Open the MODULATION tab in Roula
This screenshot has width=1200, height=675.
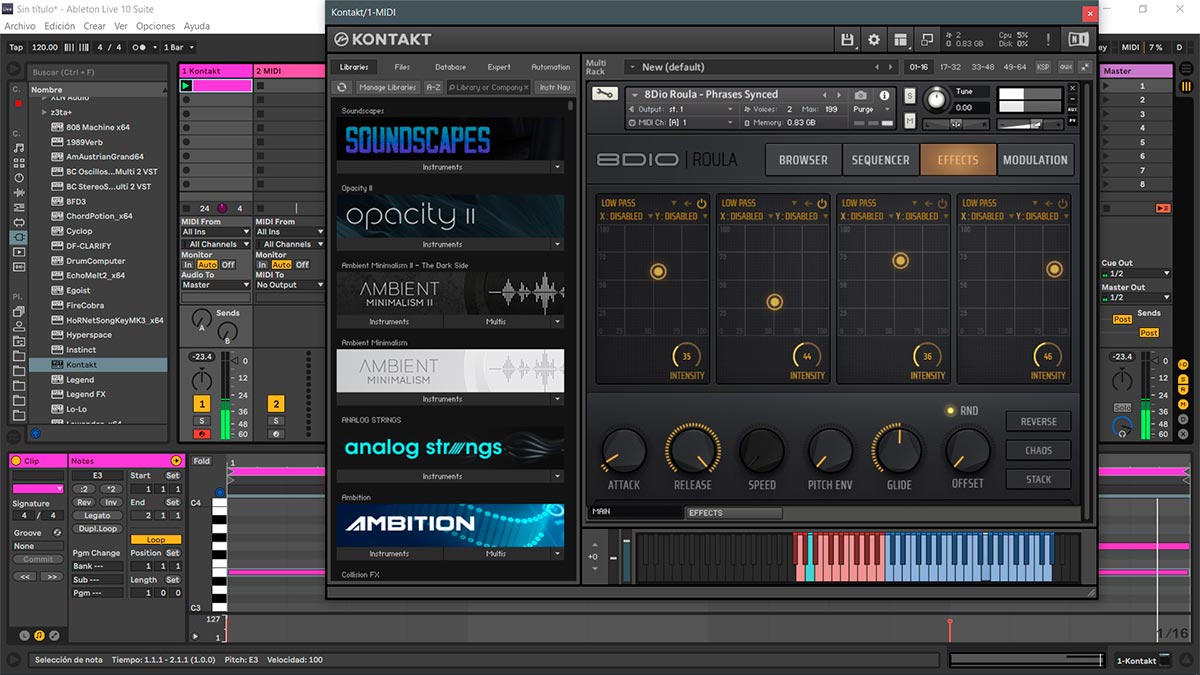pyautogui.click(x=1035, y=160)
